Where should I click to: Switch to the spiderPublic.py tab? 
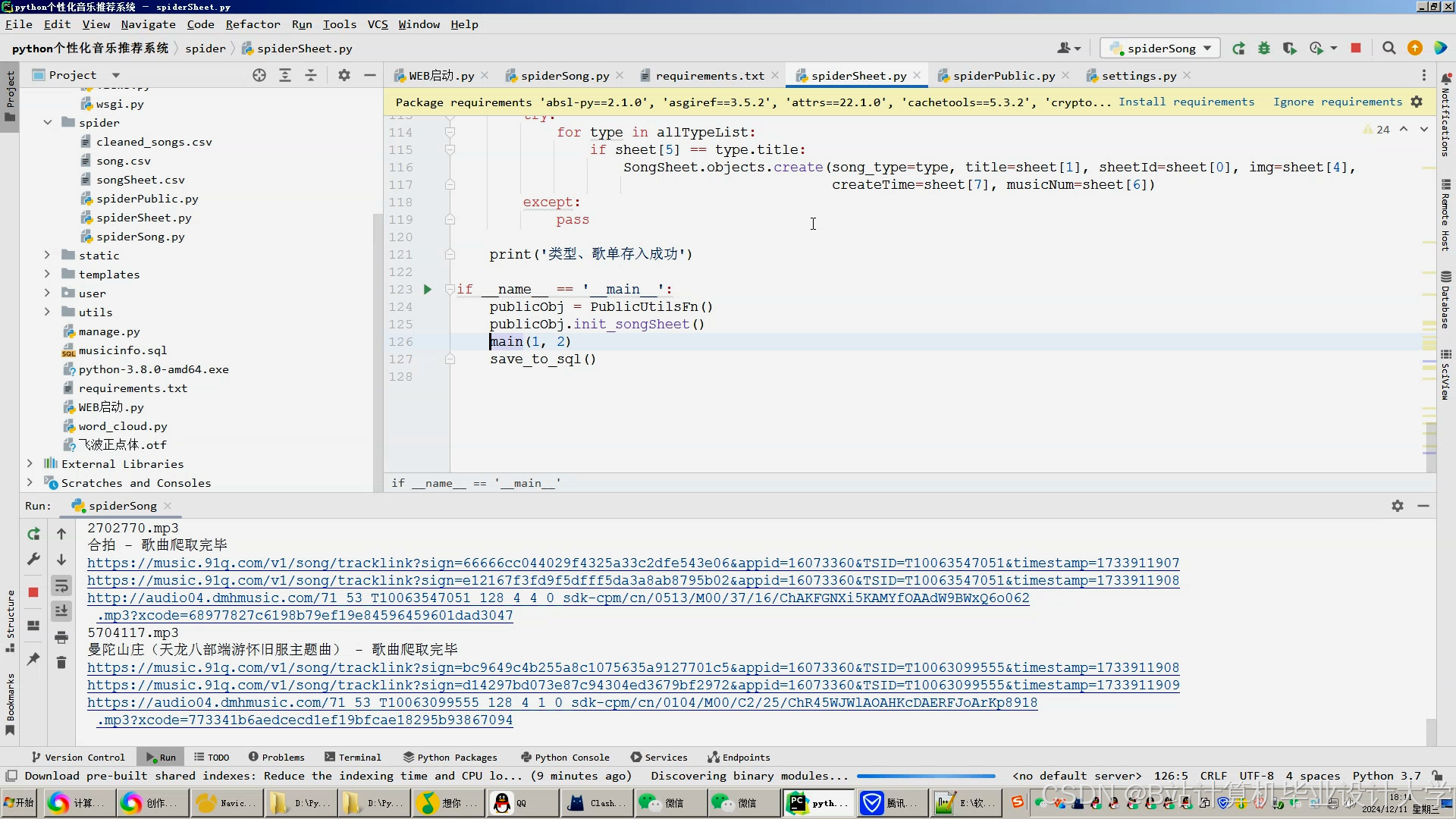coord(1003,76)
